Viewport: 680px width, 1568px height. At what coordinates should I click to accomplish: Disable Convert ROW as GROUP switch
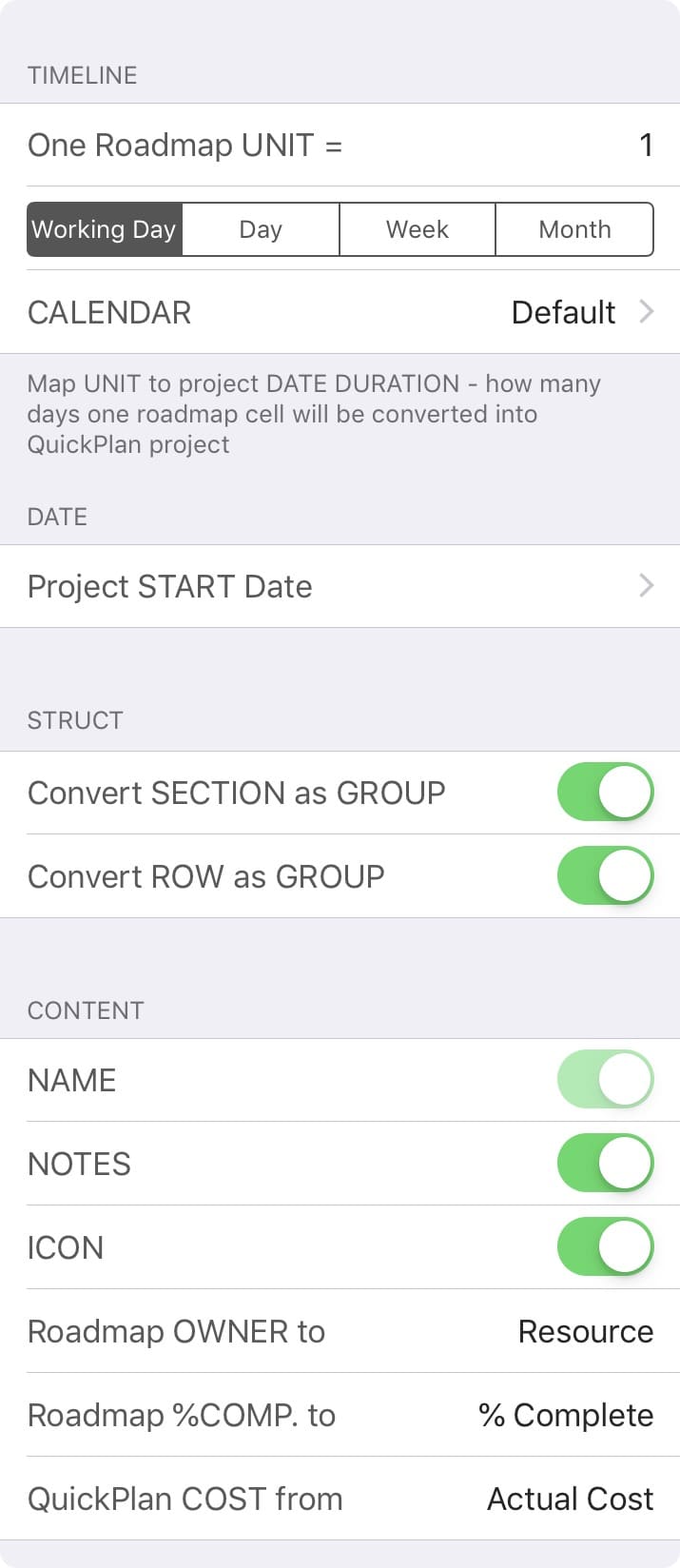(x=605, y=875)
